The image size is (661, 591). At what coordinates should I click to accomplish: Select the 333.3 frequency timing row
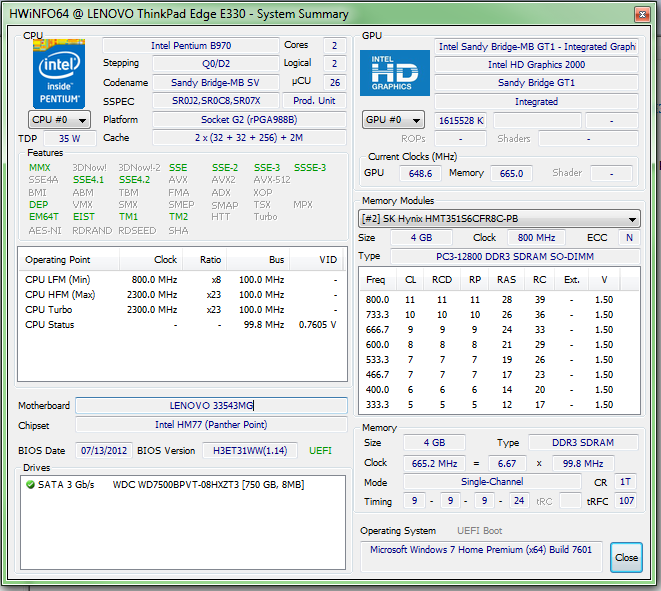[499, 405]
